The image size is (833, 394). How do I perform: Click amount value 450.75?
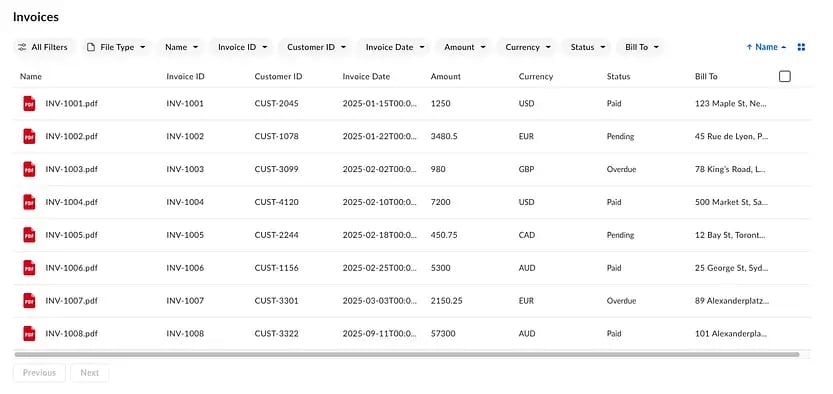[x=444, y=235]
